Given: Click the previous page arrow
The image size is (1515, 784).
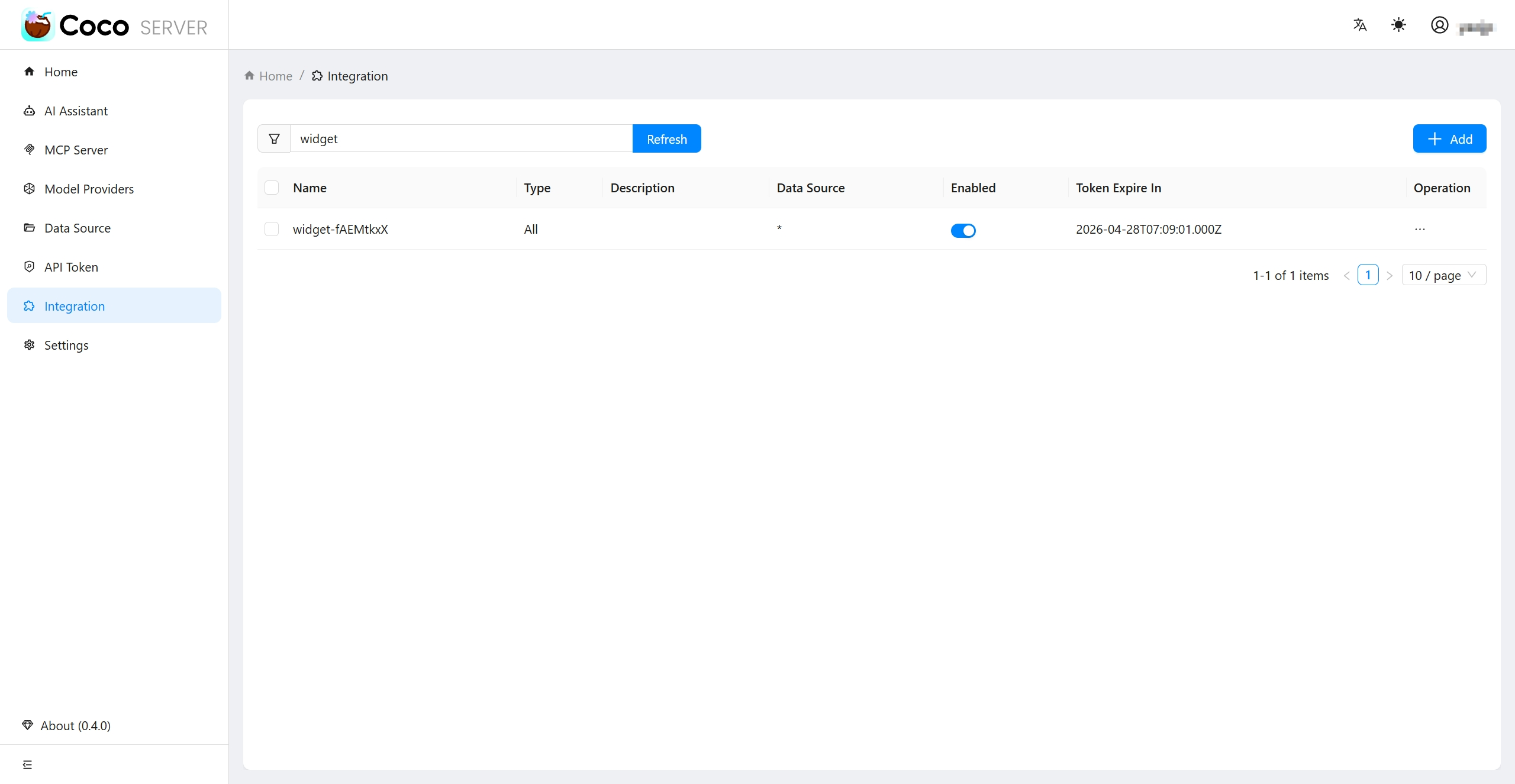Looking at the screenshot, I should coord(1346,276).
